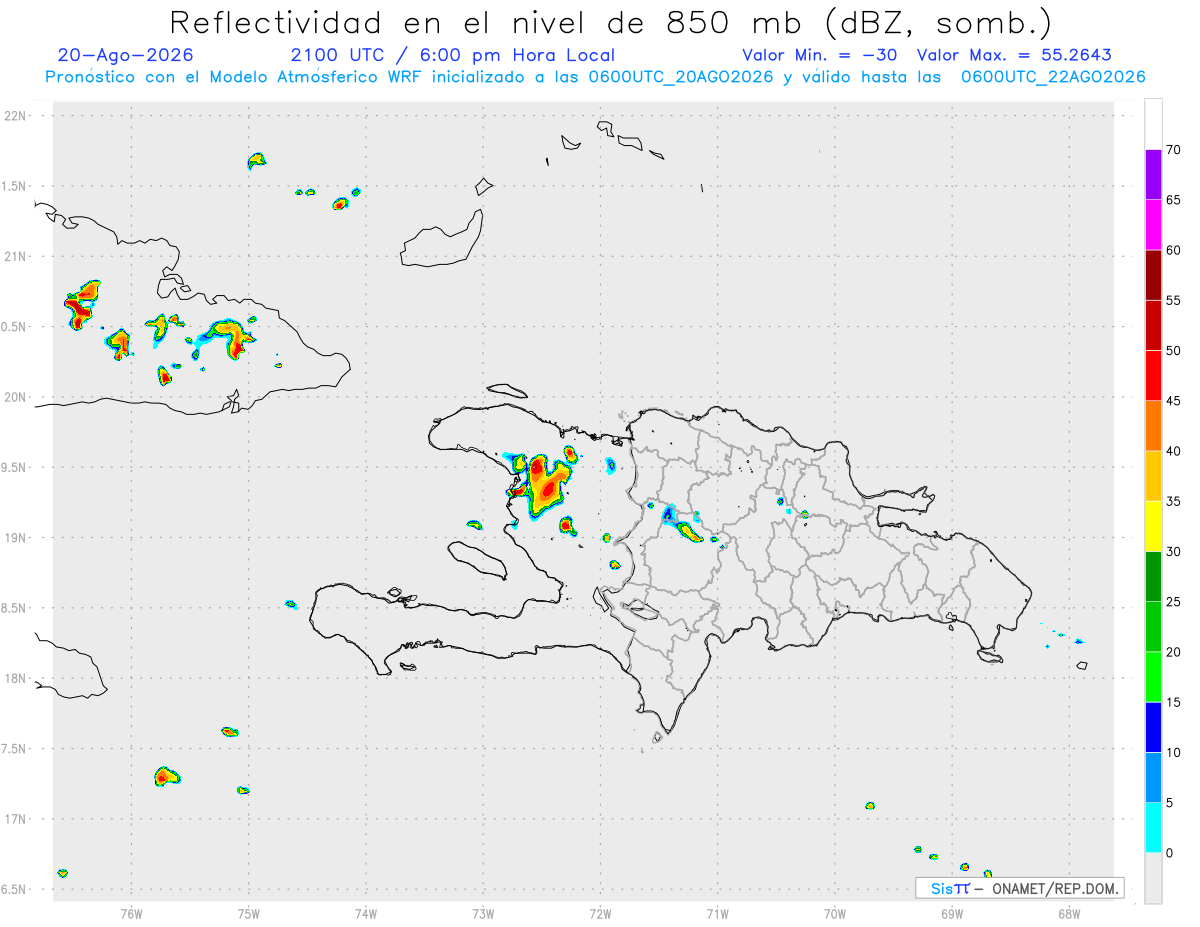Click the purple 65–70 dBZ color band
Image resolution: width=1200 pixels, height=927 pixels.
coord(1153,175)
